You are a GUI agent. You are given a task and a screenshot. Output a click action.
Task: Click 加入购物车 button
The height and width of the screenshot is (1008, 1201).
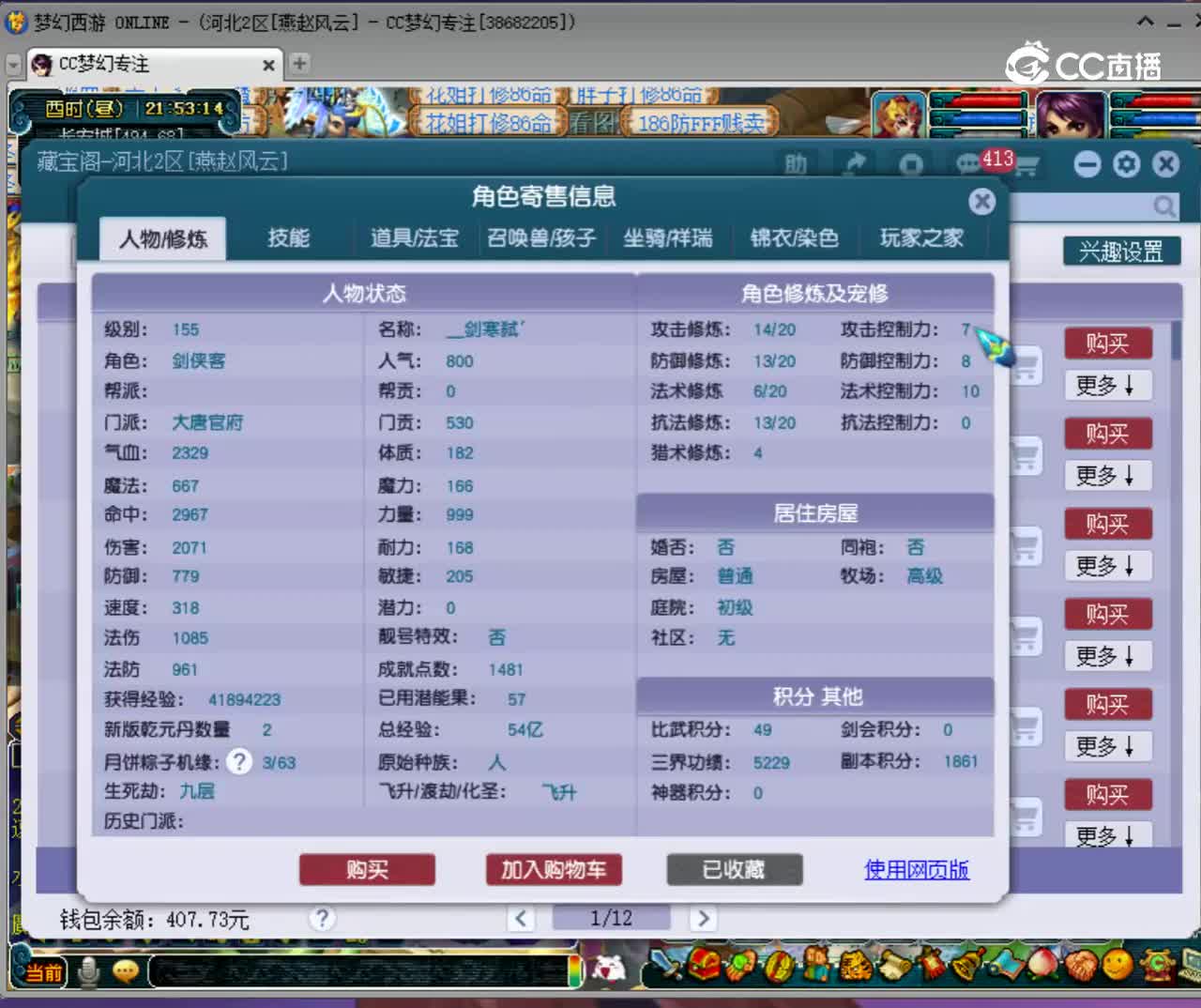click(554, 869)
